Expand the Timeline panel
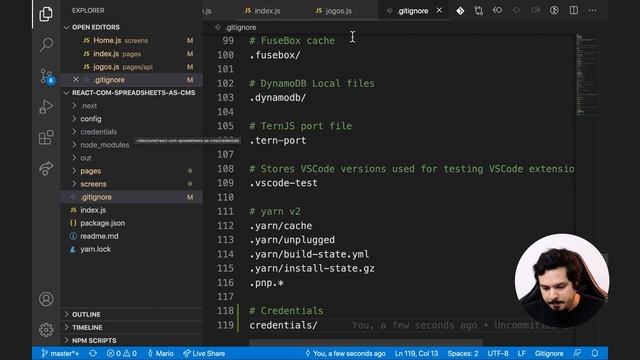This screenshot has width=640, height=360. click(x=132, y=328)
